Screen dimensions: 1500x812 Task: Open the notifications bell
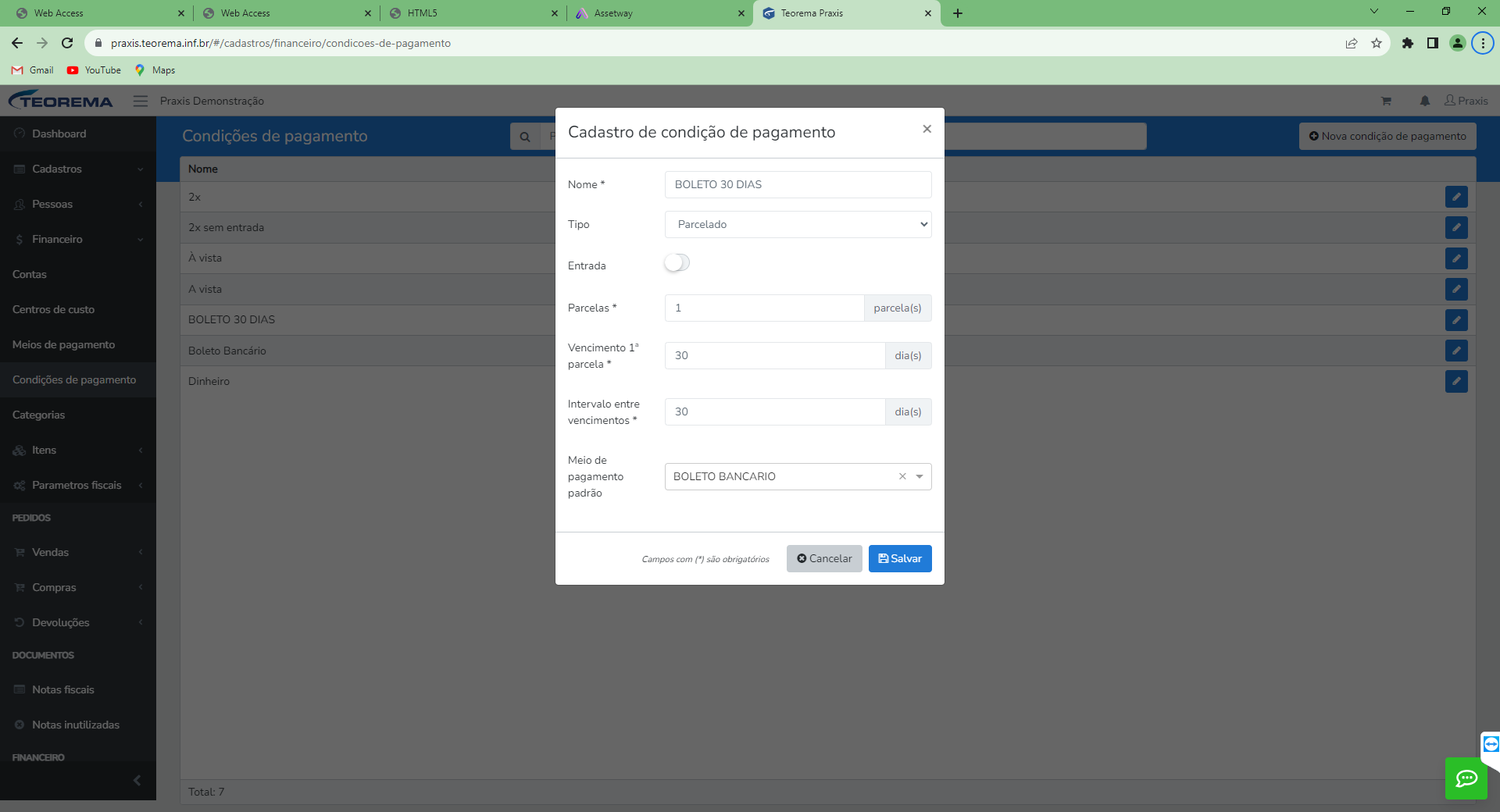1425,101
